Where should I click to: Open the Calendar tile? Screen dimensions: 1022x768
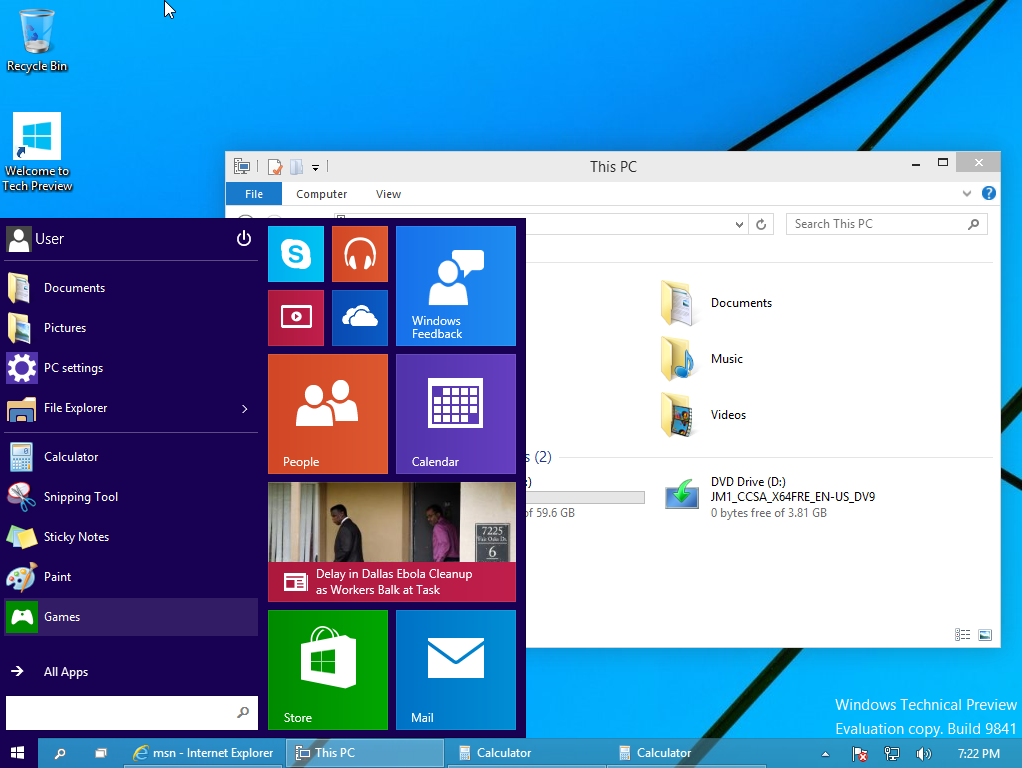pyautogui.click(x=456, y=414)
